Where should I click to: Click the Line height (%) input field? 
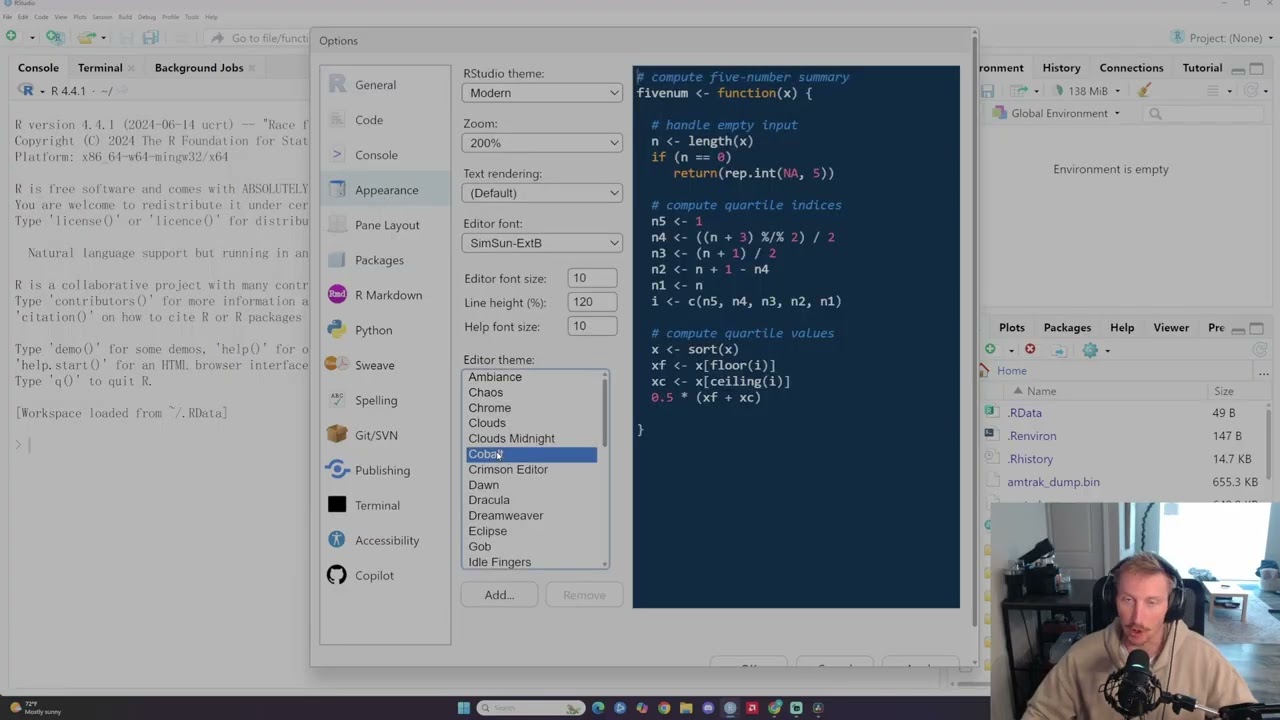pyautogui.click(x=592, y=302)
